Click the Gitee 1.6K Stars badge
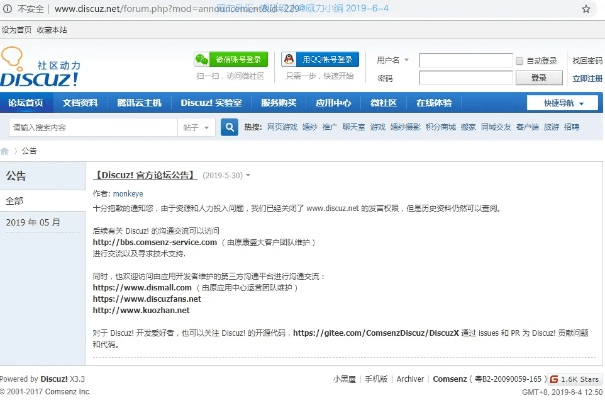This screenshot has height=400, width=605. tap(574, 379)
